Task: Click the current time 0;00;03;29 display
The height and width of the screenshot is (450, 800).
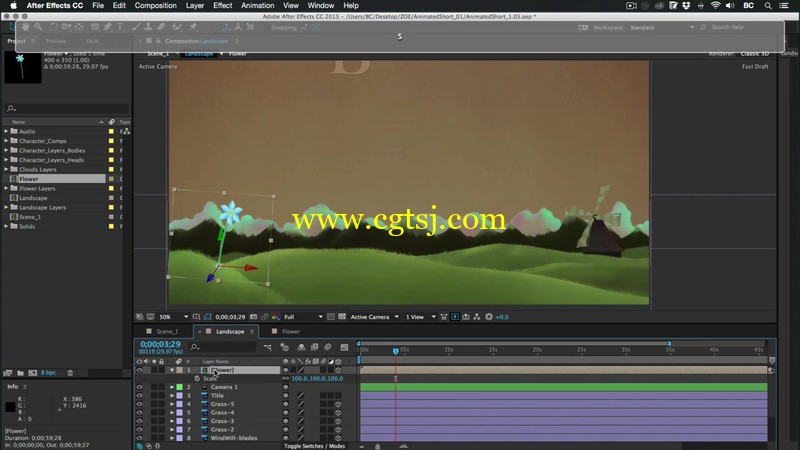Action: [160, 344]
